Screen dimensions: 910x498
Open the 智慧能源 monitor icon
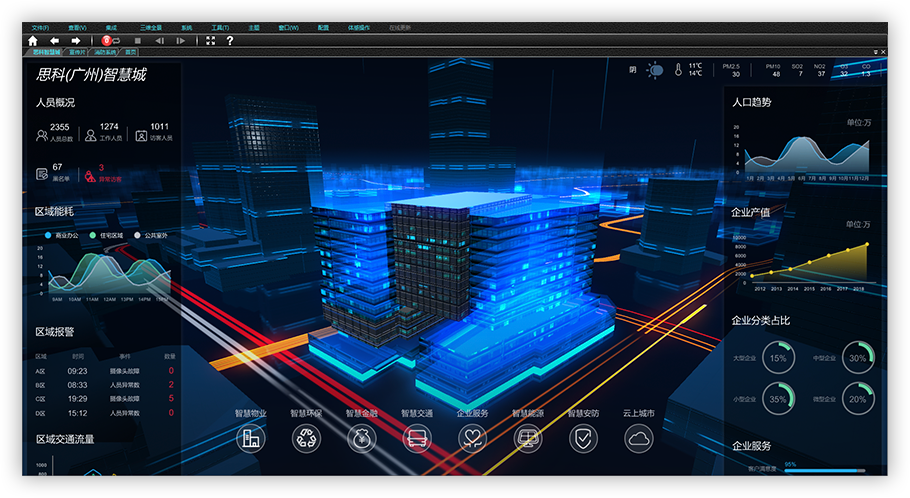[528, 438]
